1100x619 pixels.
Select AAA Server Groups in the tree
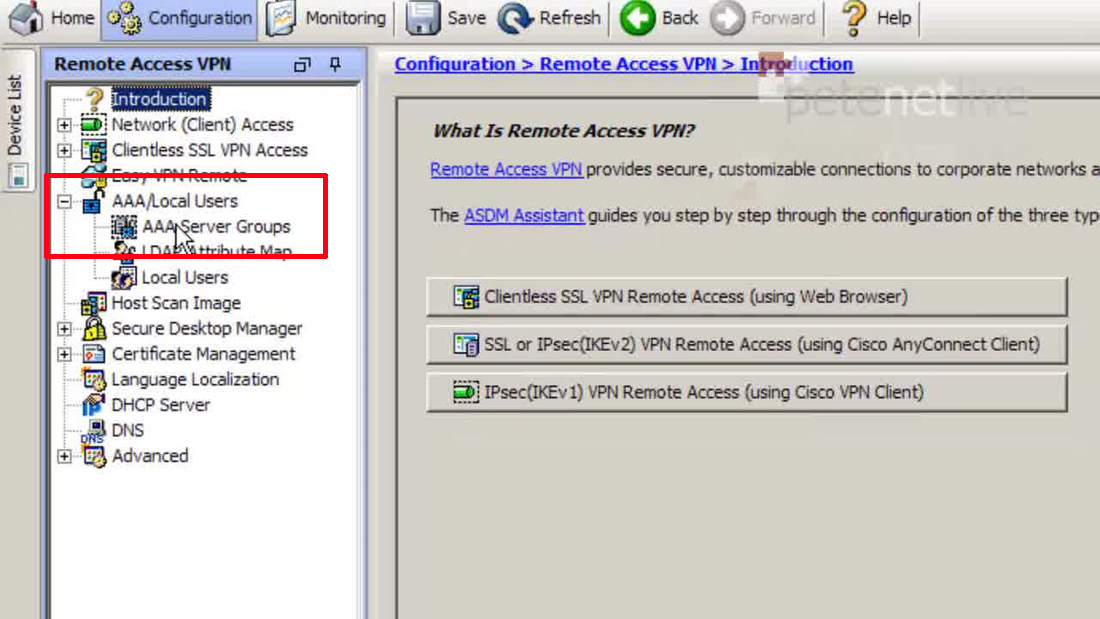point(216,227)
